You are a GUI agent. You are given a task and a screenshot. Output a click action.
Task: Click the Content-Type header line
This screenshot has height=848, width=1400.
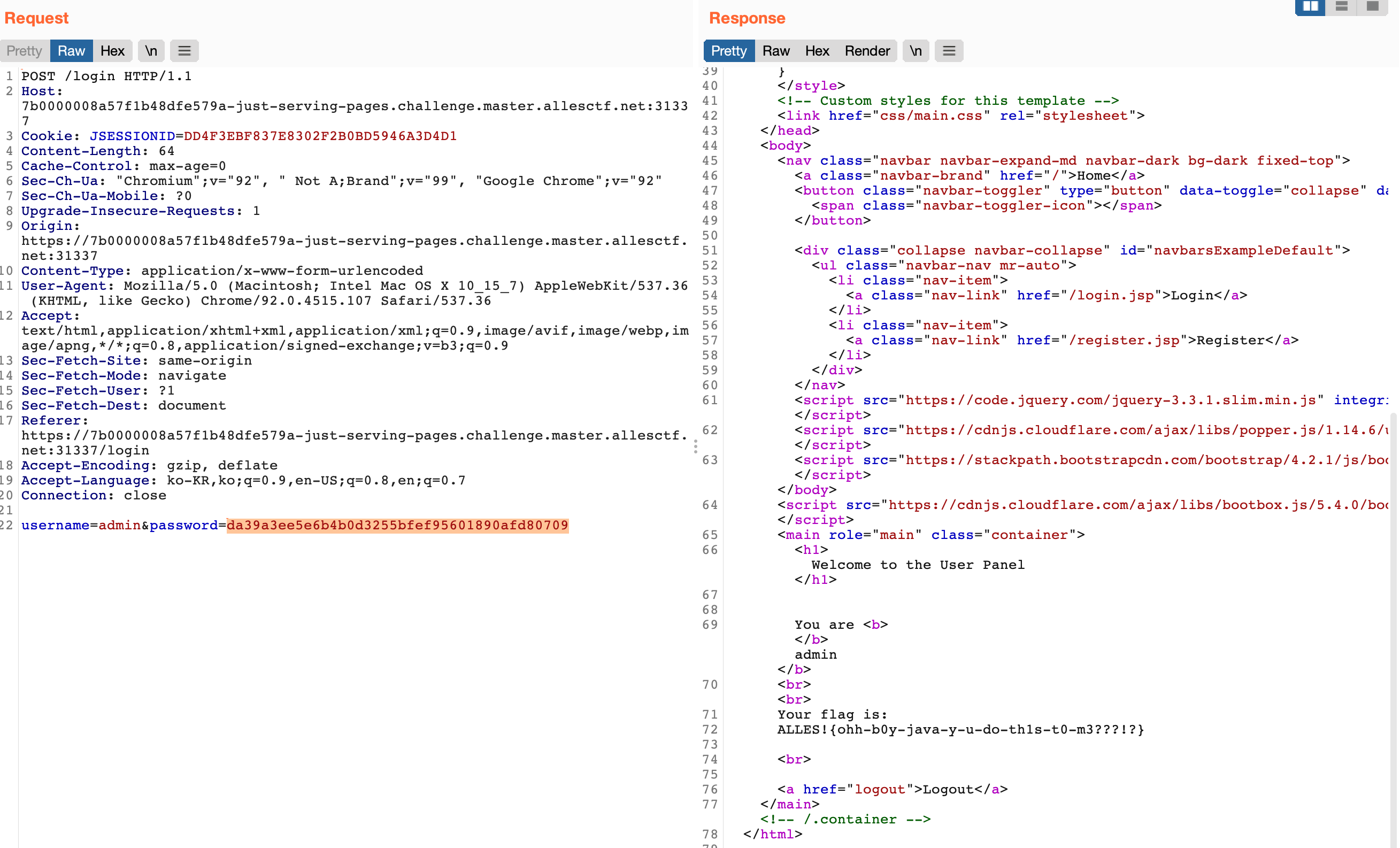tap(222, 271)
